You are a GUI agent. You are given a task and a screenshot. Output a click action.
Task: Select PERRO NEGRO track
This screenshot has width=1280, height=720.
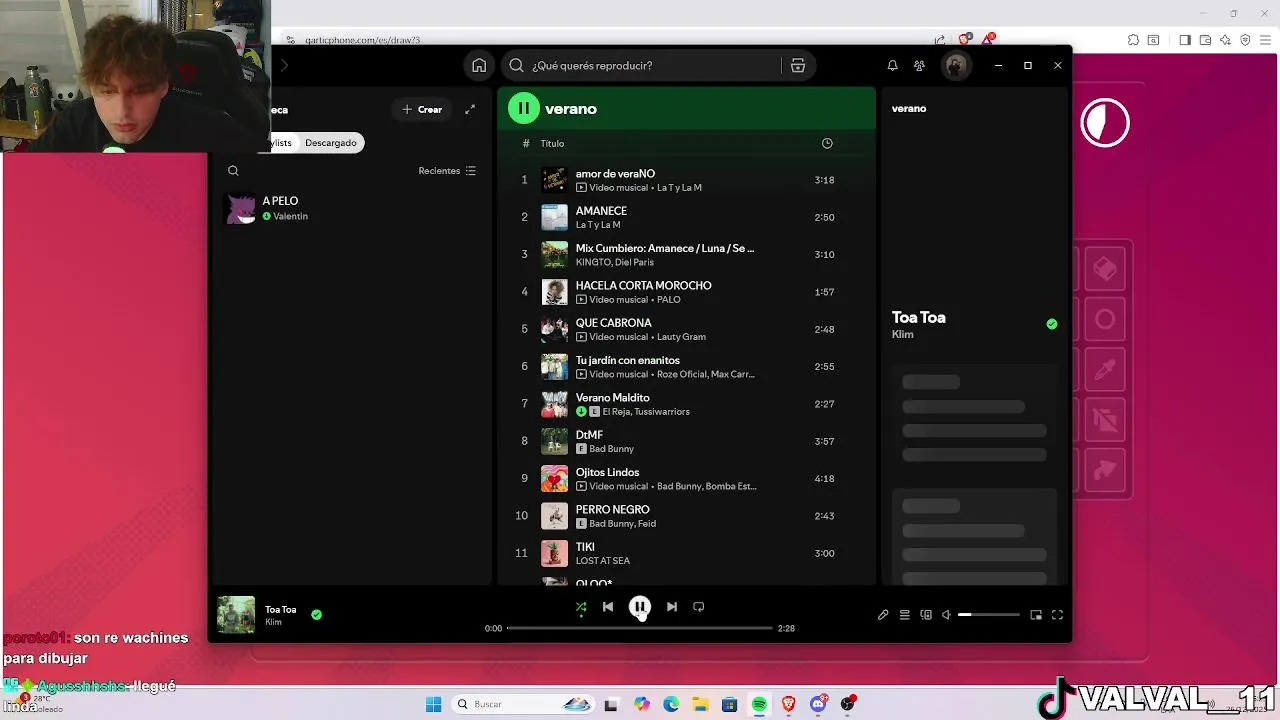(686, 516)
